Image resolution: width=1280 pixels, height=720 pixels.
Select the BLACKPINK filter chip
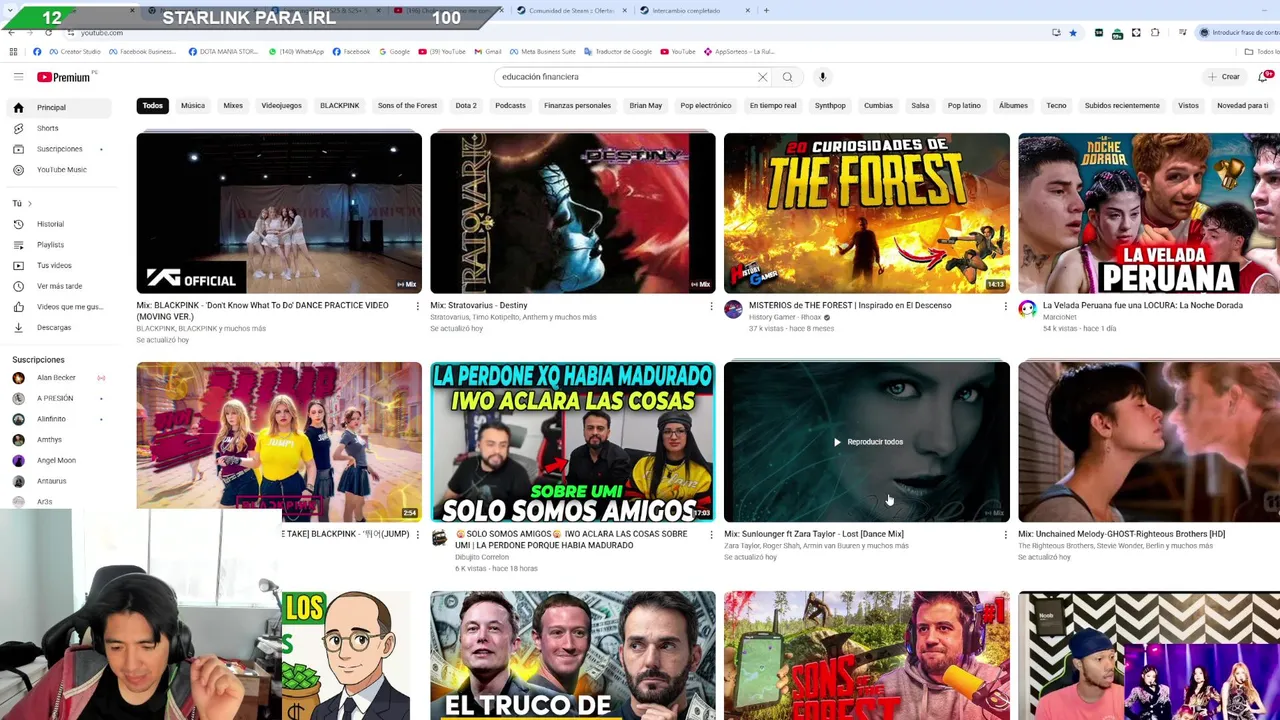pyautogui.click(x=339, y=105)
